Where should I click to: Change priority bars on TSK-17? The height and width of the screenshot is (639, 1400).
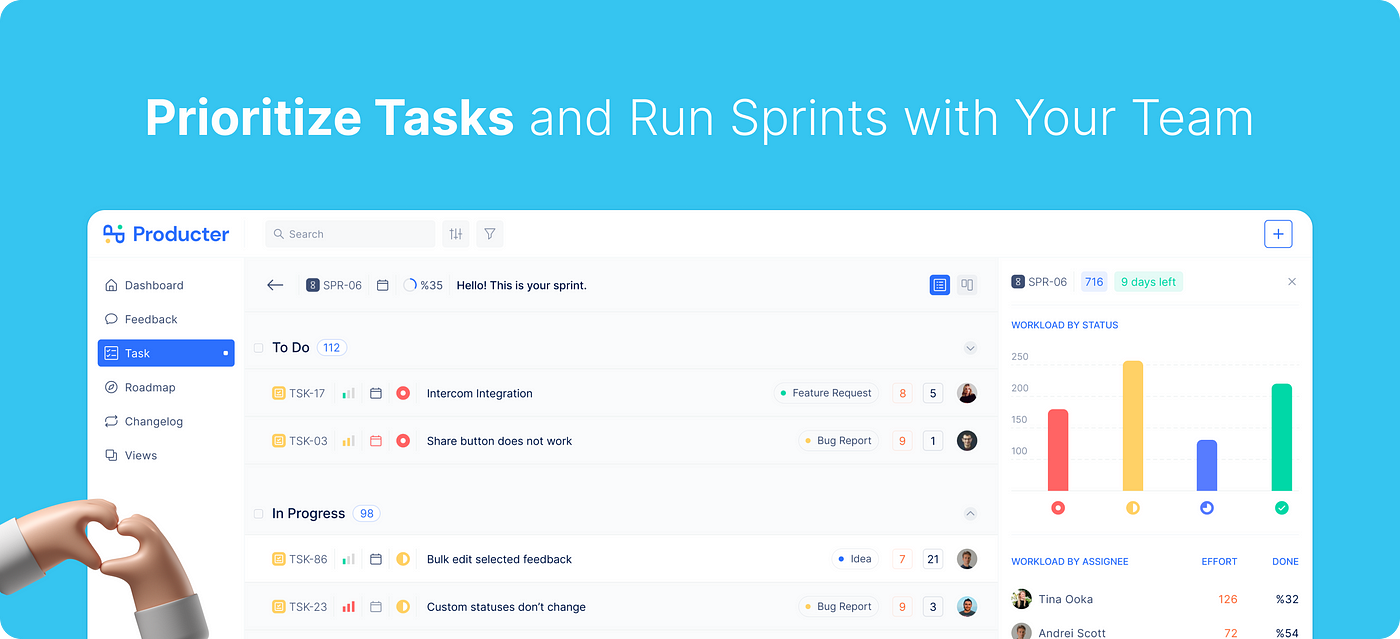[x=348, y=393]
